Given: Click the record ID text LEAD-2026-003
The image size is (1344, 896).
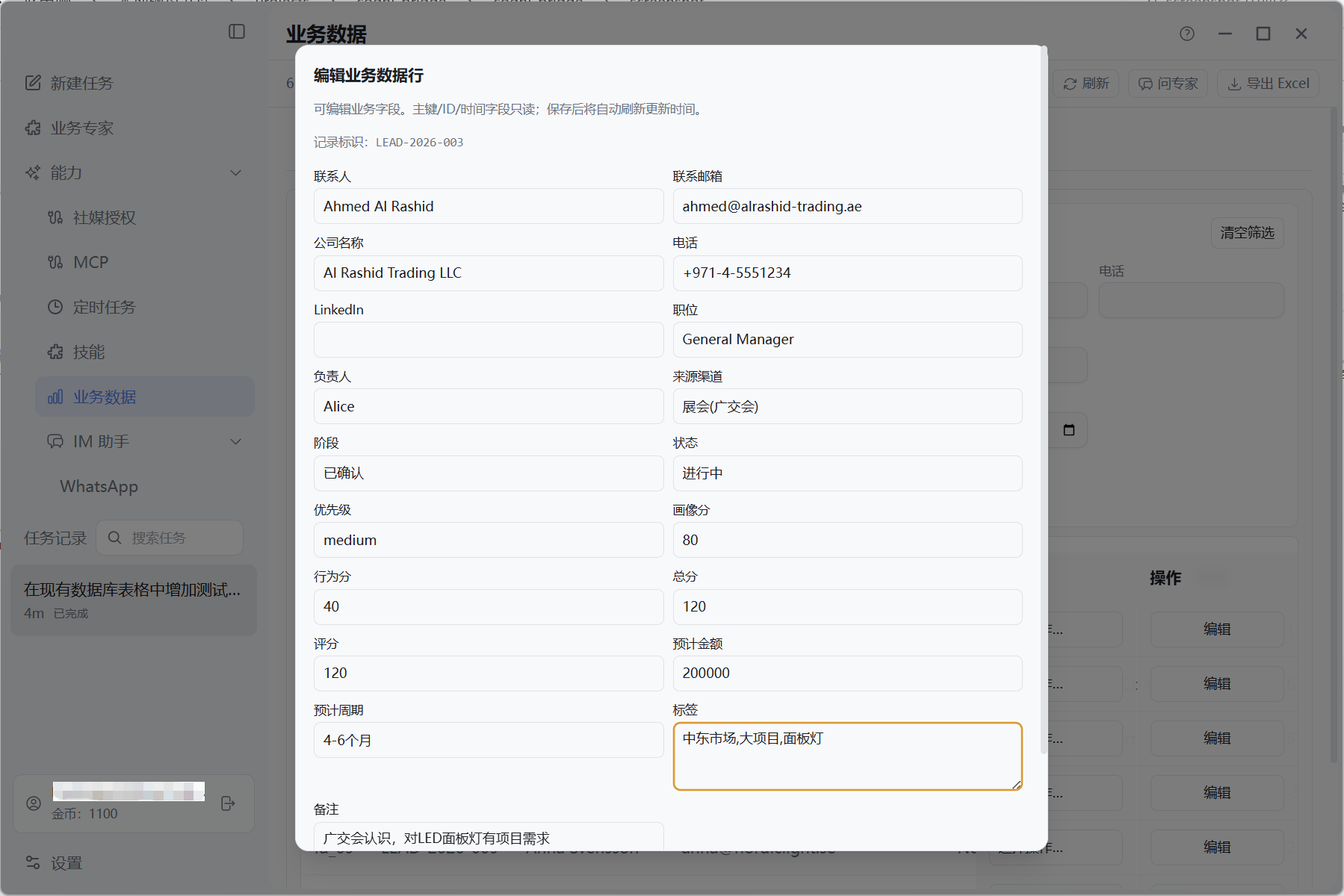Looking at the screenshot, I should 419,143.
